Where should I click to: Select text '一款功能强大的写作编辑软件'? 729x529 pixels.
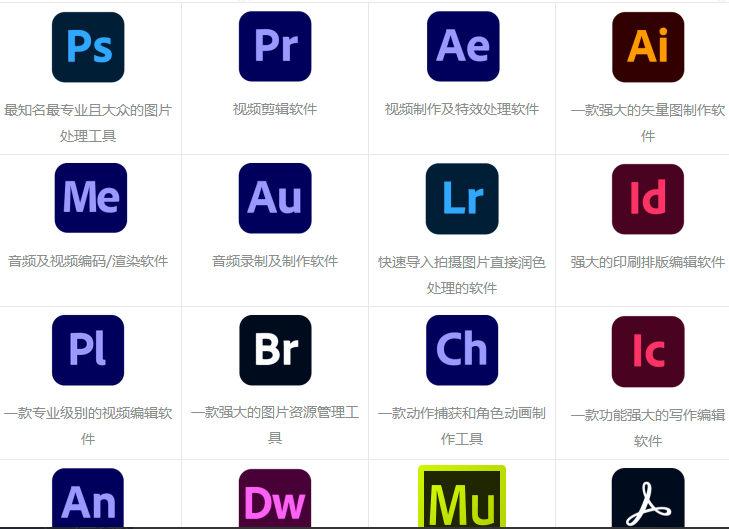tap(648, 428)
